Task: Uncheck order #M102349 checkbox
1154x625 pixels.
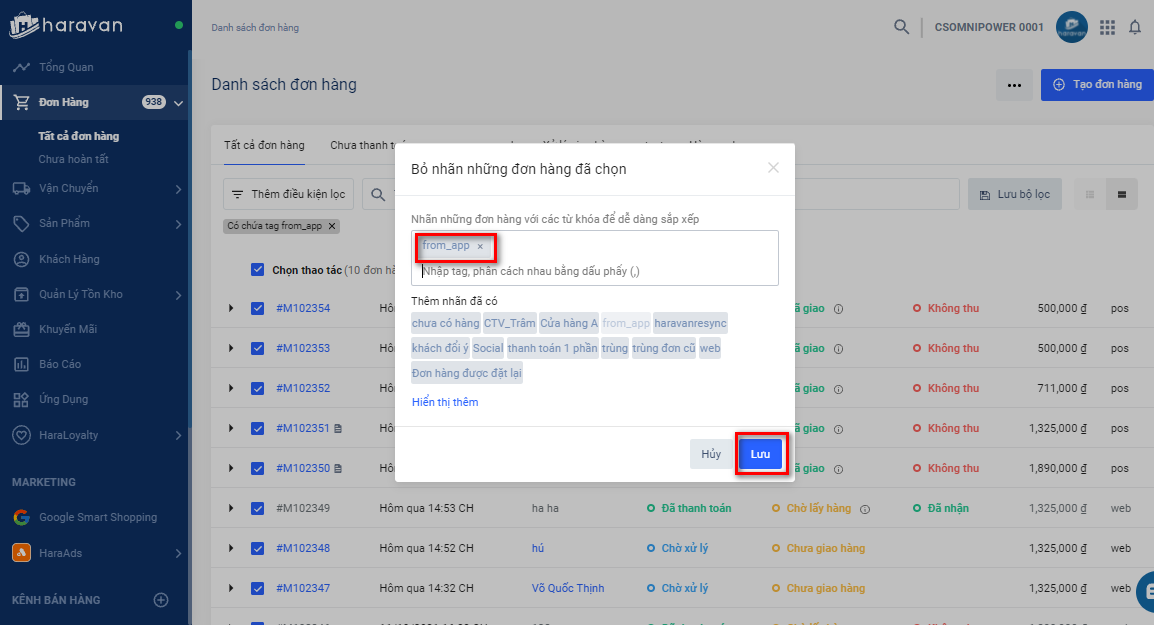Action: [257, 508]
